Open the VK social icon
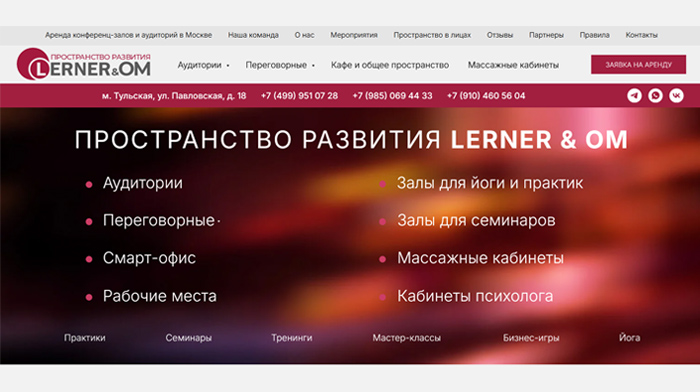 pos(676,96)
